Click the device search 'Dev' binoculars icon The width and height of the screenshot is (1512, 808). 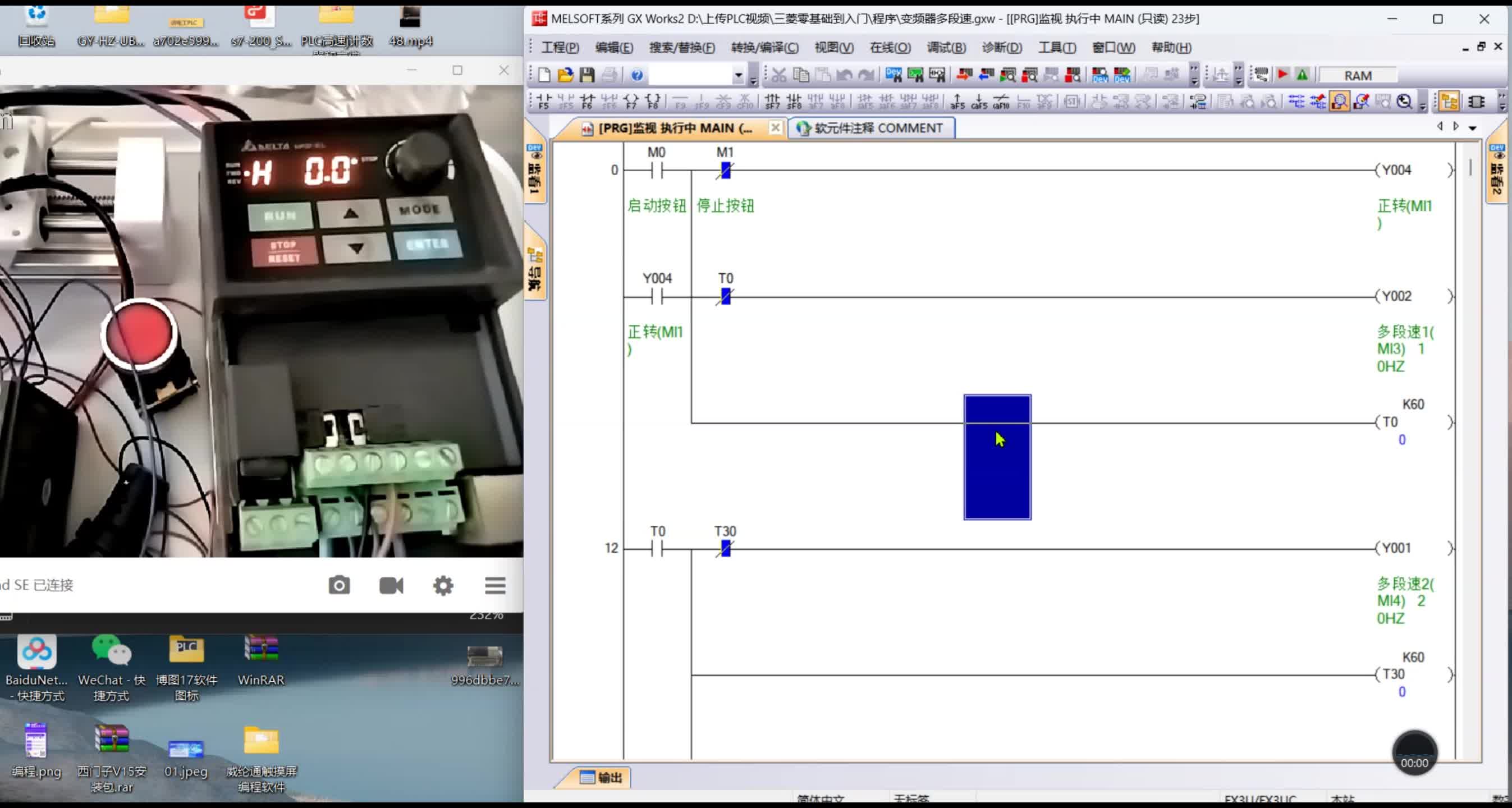pos(894,75)
